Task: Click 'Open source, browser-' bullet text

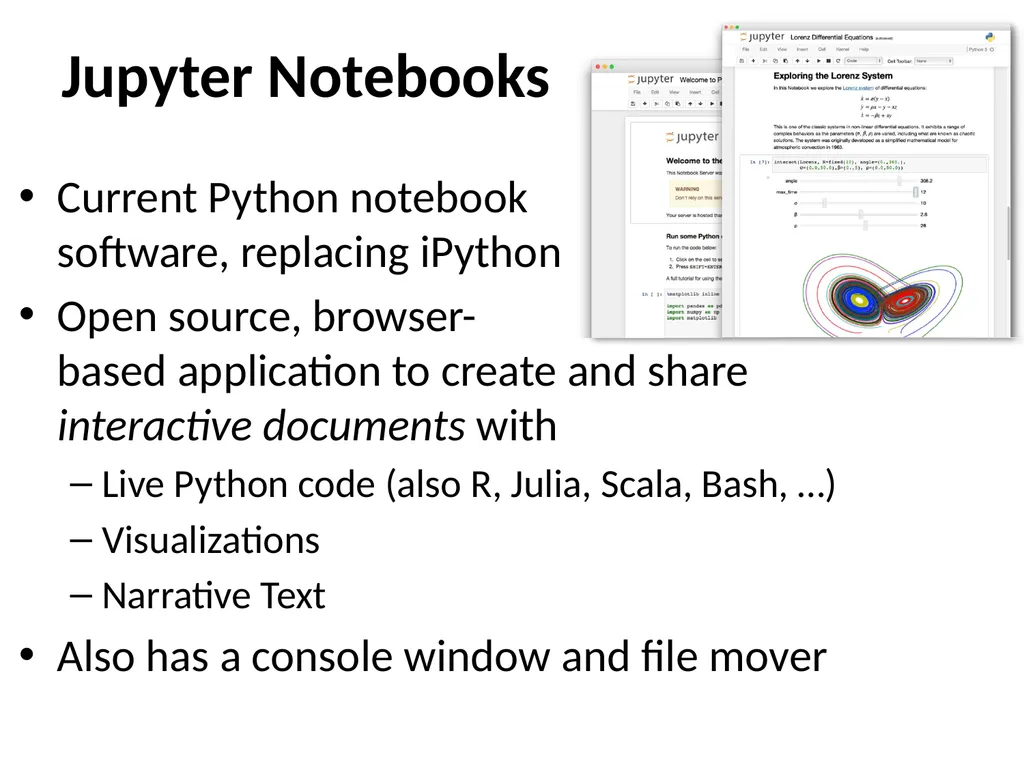Action: click(x=266, y=317)
